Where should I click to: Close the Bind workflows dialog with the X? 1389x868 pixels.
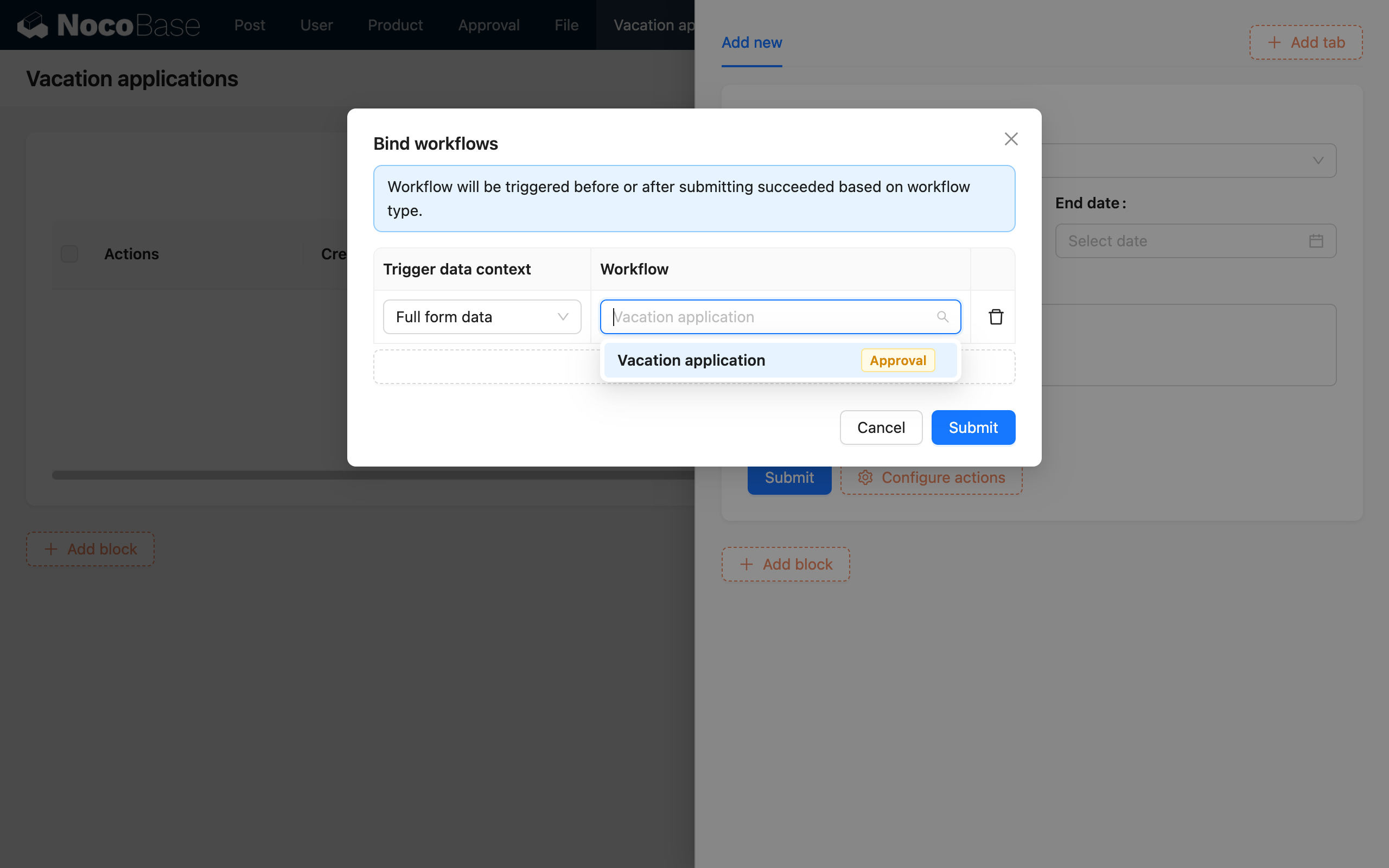[1011, 139]
